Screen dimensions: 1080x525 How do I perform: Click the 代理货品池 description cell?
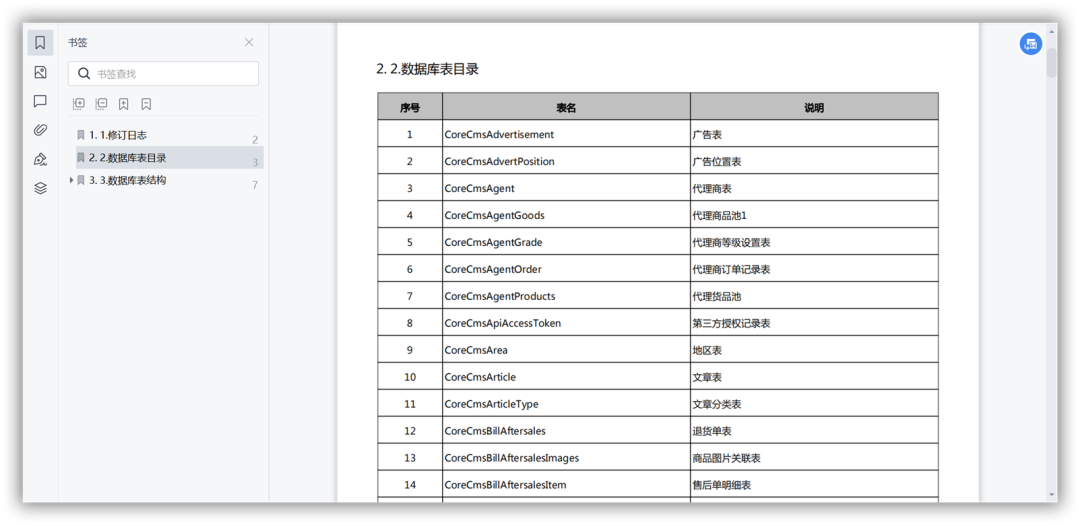[814, 296]
